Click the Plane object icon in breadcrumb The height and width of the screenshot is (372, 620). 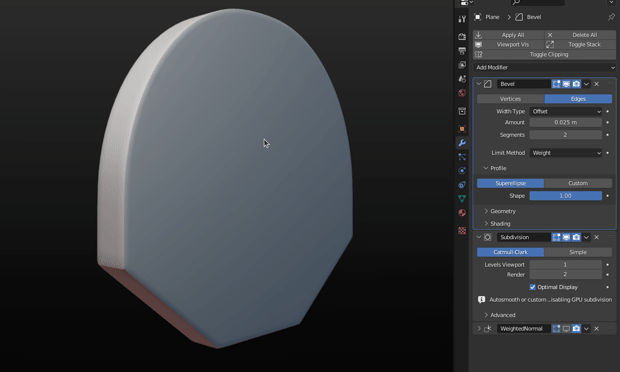click(478, 17)
